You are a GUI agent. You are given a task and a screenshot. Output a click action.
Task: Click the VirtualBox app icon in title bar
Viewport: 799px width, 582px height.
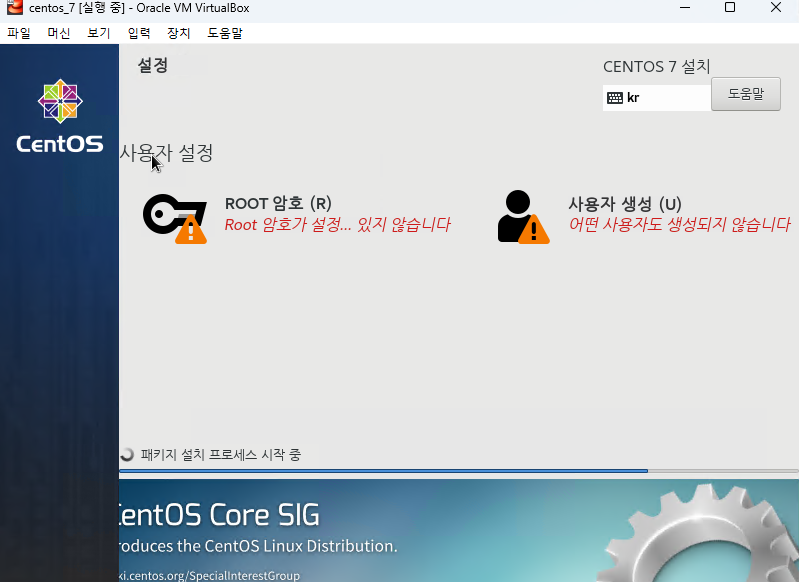pos(15,8)
